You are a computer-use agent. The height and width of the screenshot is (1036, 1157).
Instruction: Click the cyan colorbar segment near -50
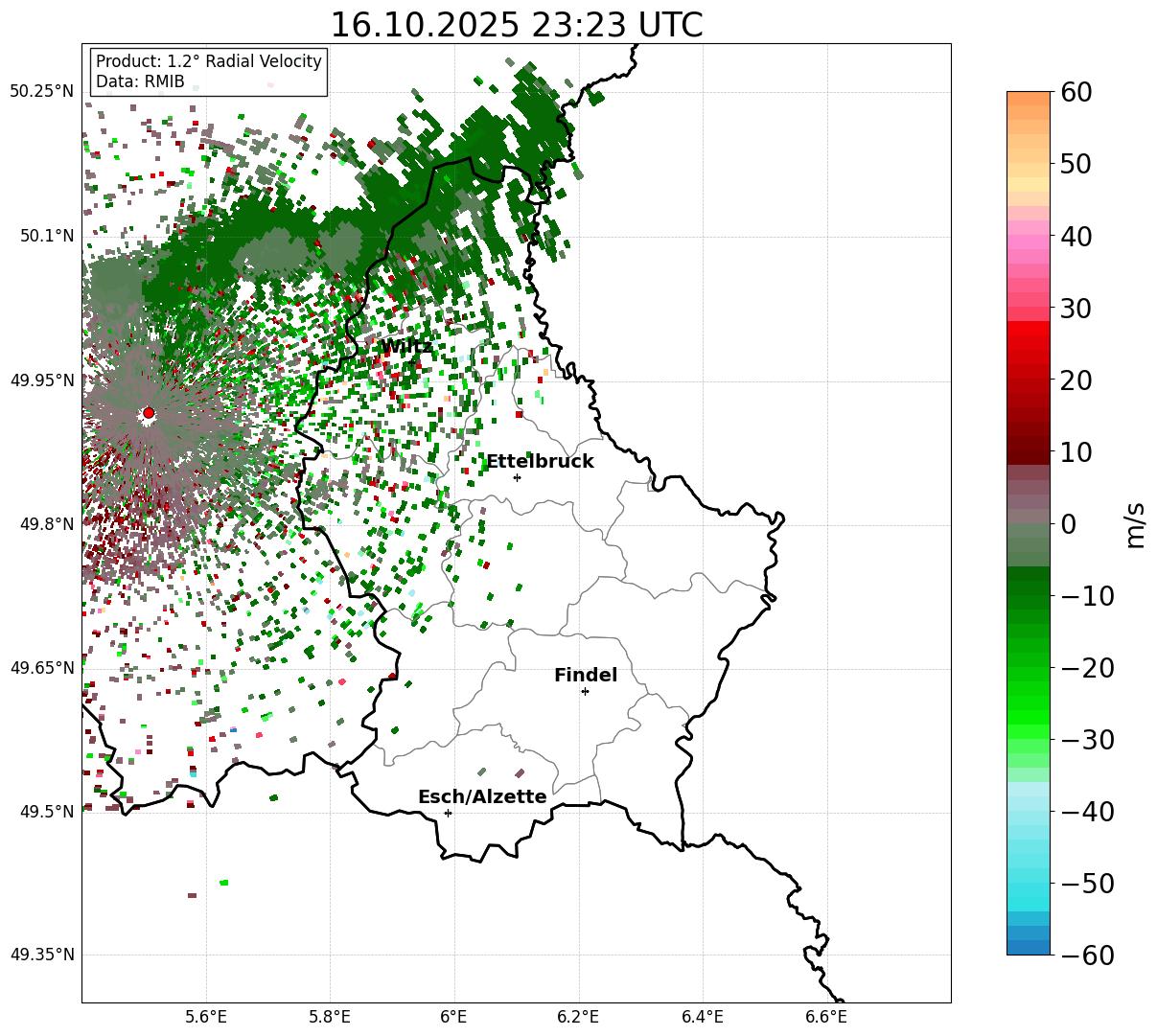point(1029,883)
